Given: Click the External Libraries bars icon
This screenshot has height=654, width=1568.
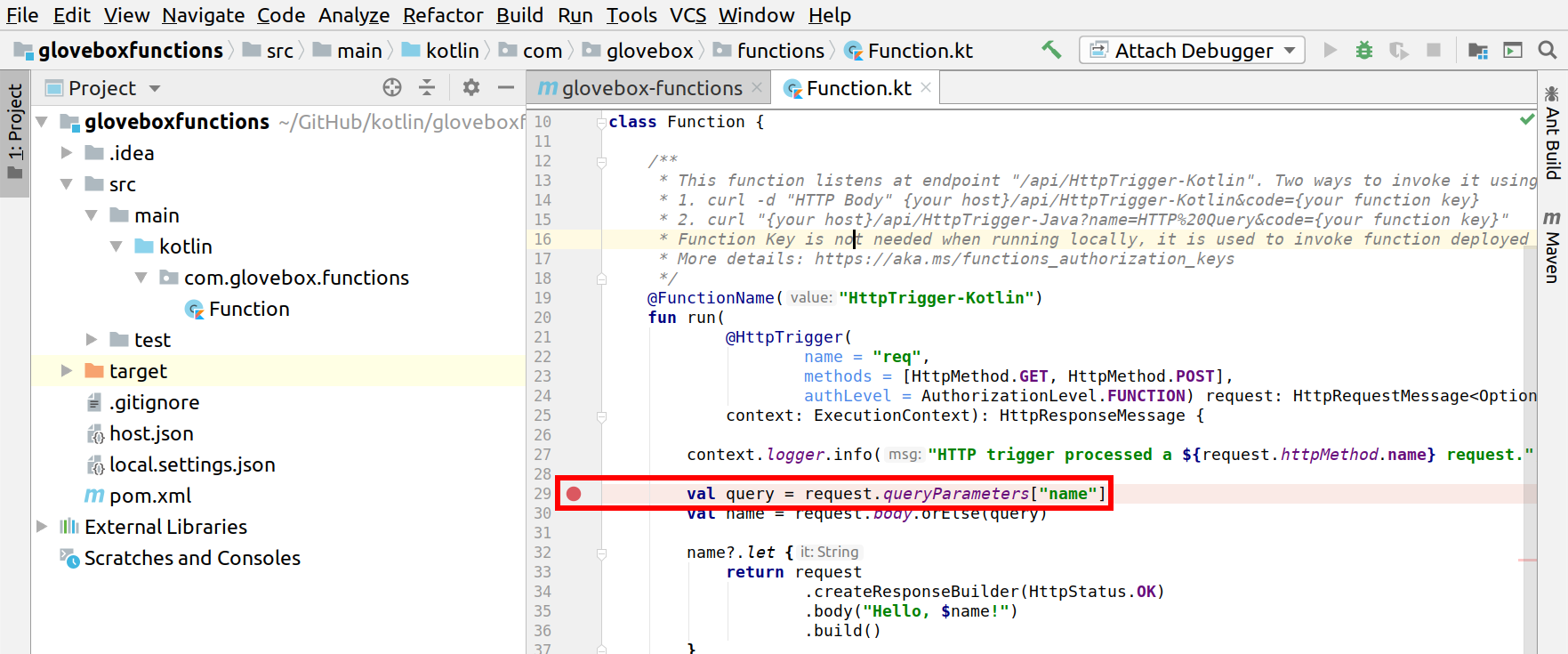Looking at the screenshot, I should tap(69, 527).
